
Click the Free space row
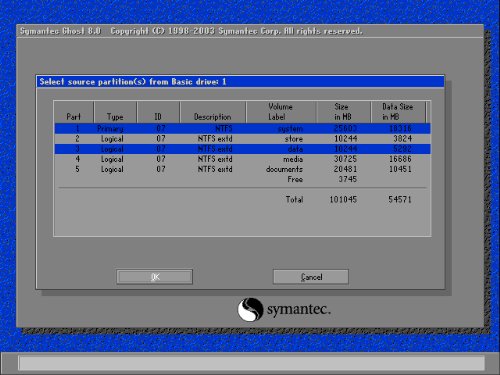243,179
